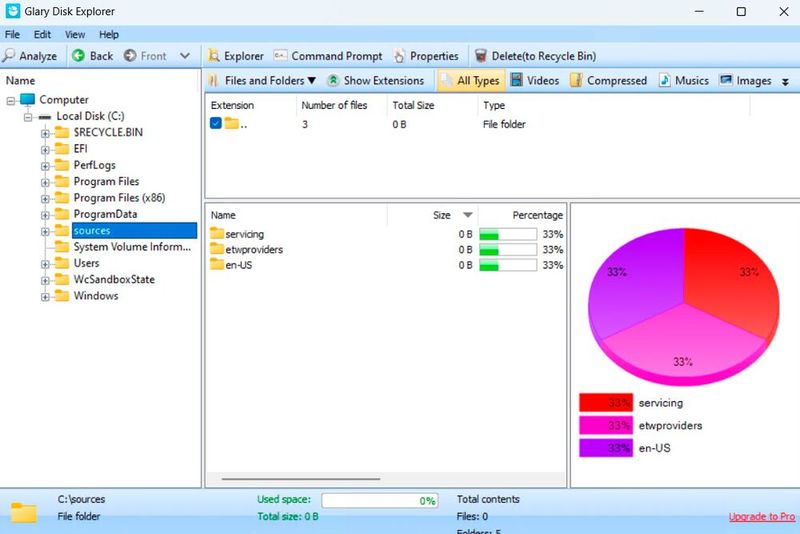The height and width of the screenshot is (534, 800).
Task: Select the Windows folder in tree
Action: [x=96, y=296]
